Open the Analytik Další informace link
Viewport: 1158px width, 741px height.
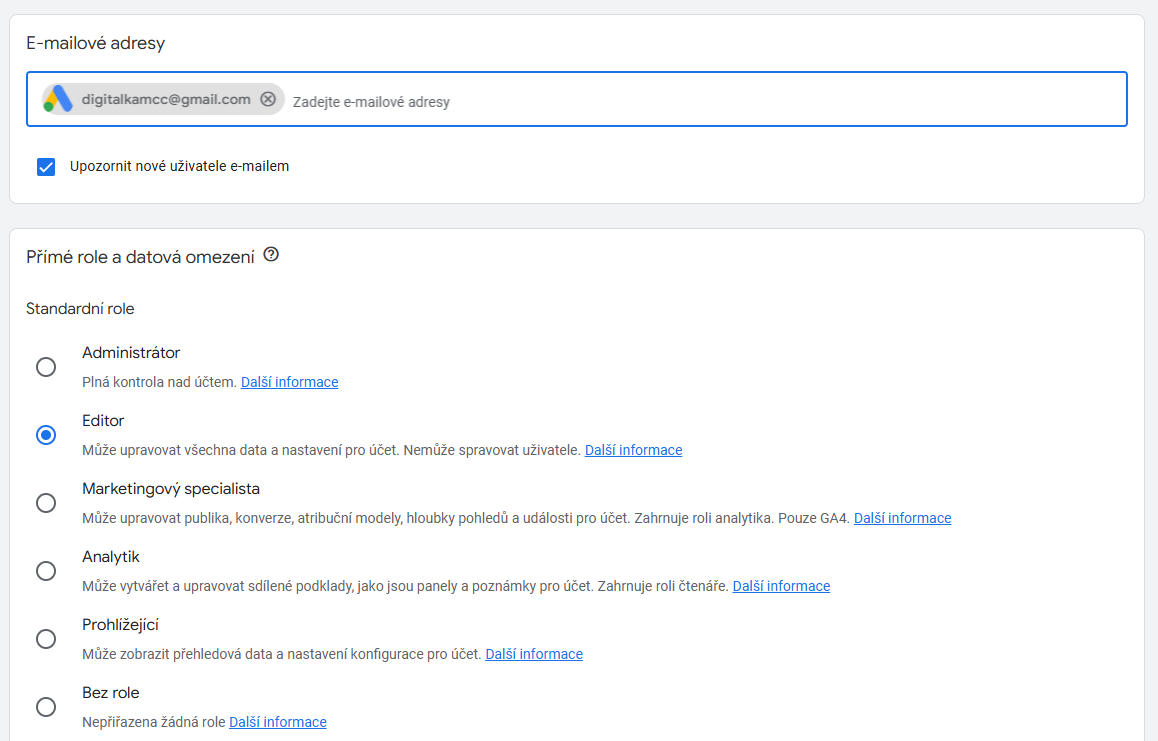point(781,585)
